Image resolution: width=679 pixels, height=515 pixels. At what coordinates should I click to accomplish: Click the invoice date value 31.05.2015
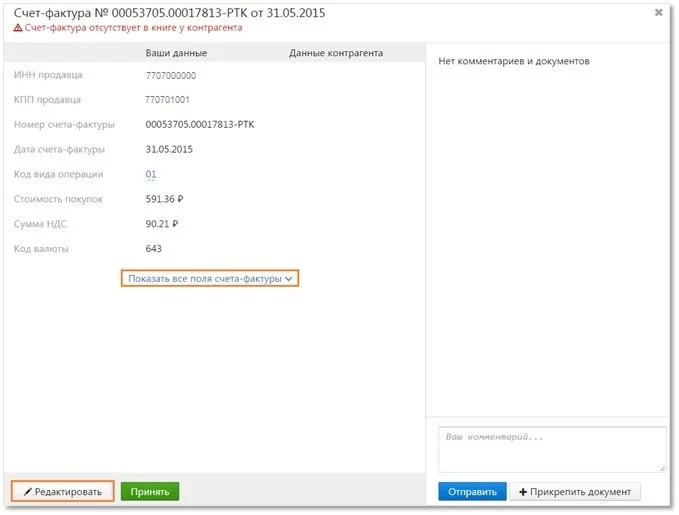point(169,150)
